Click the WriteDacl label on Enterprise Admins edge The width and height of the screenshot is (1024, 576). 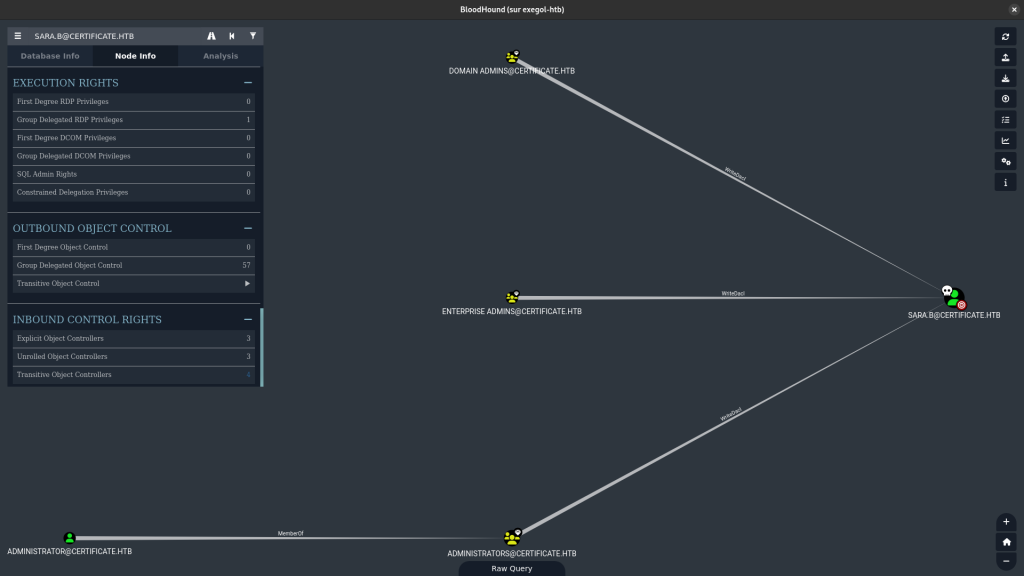click(x=733, y=294)
